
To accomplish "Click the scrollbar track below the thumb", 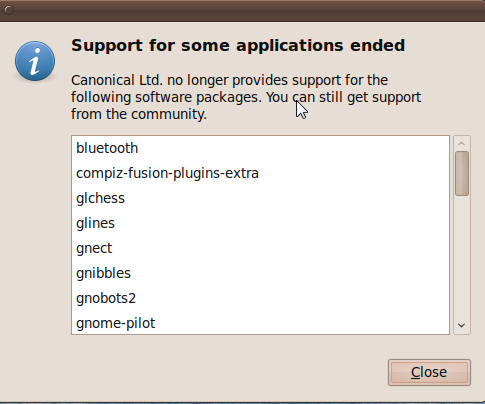I will (x=462, y=257).
